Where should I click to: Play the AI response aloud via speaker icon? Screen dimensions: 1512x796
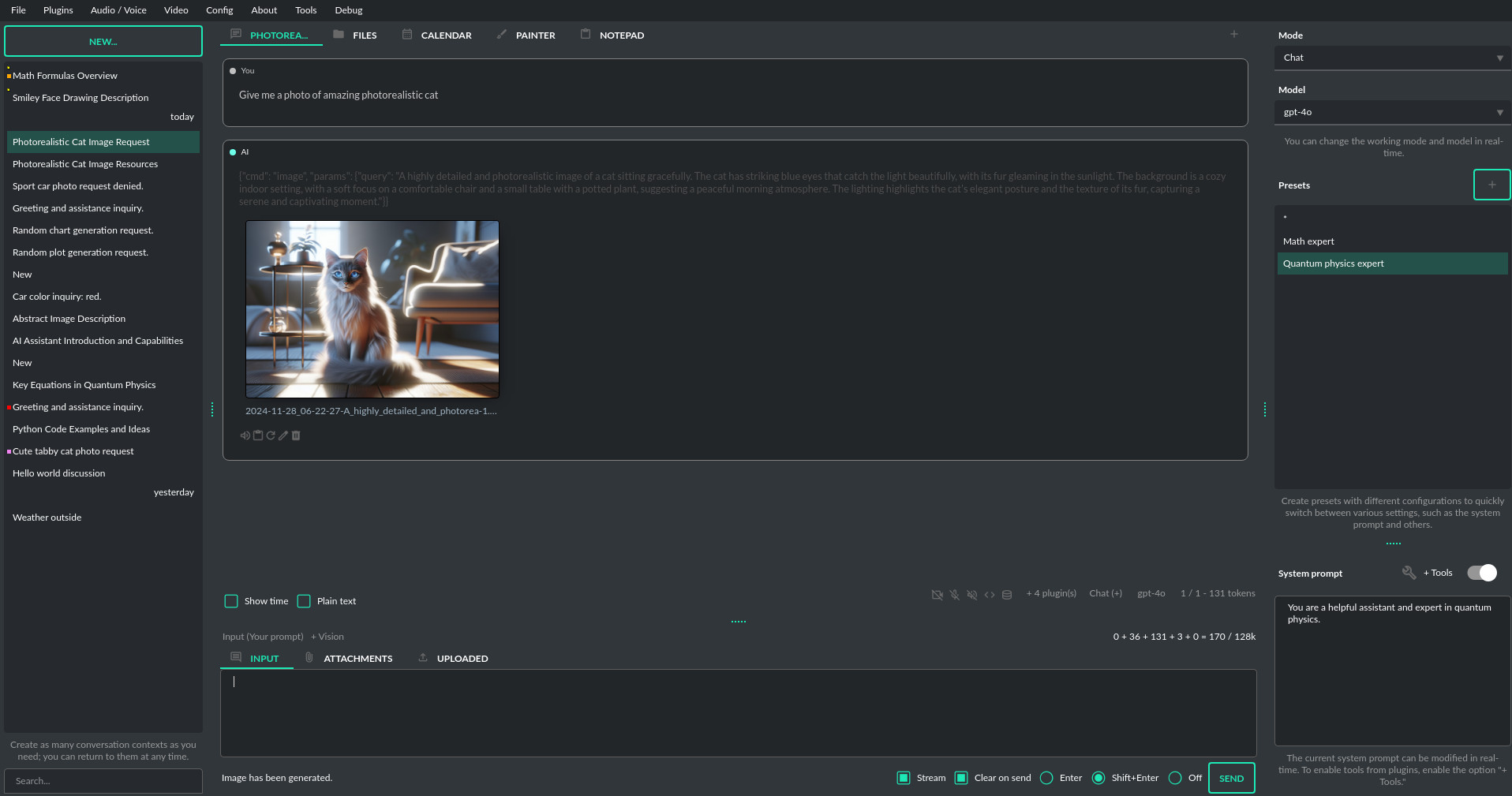coord(245,435)
